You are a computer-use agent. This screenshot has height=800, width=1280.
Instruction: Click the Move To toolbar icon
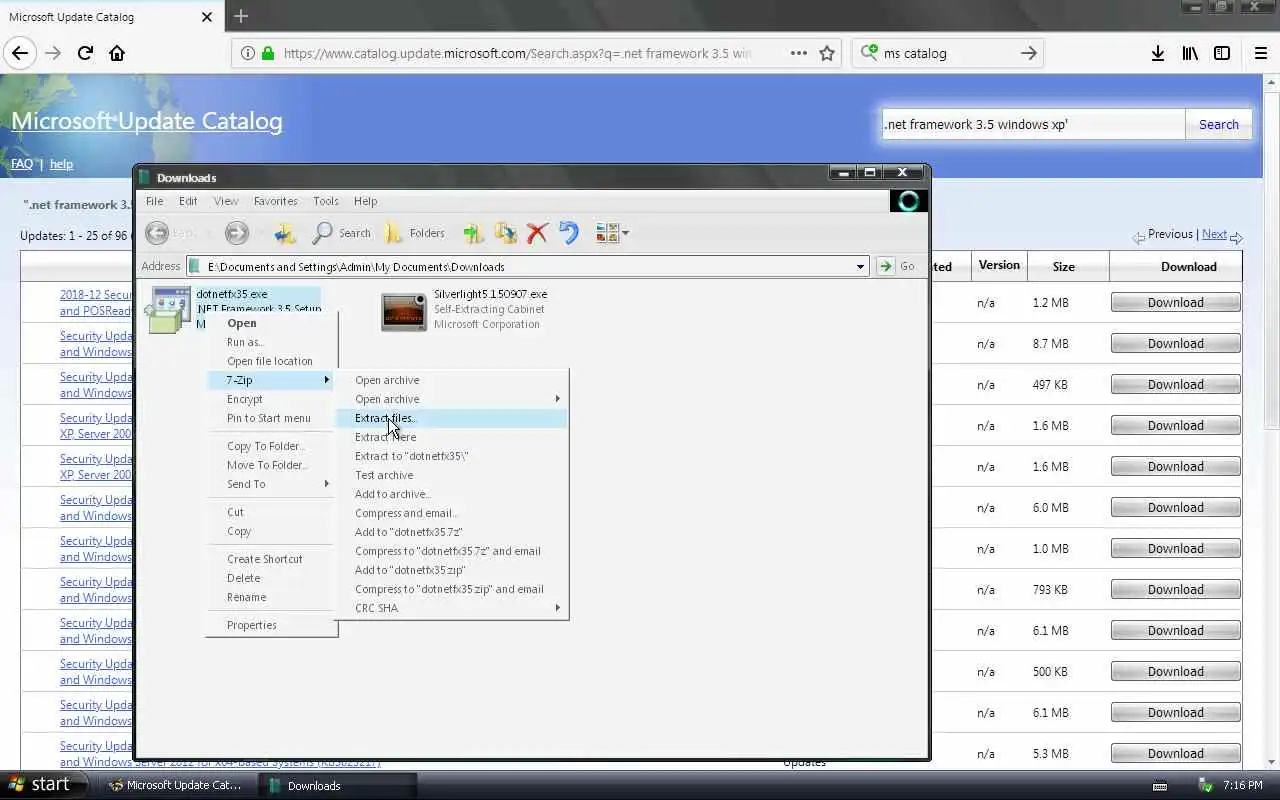(x=473, y=233)
